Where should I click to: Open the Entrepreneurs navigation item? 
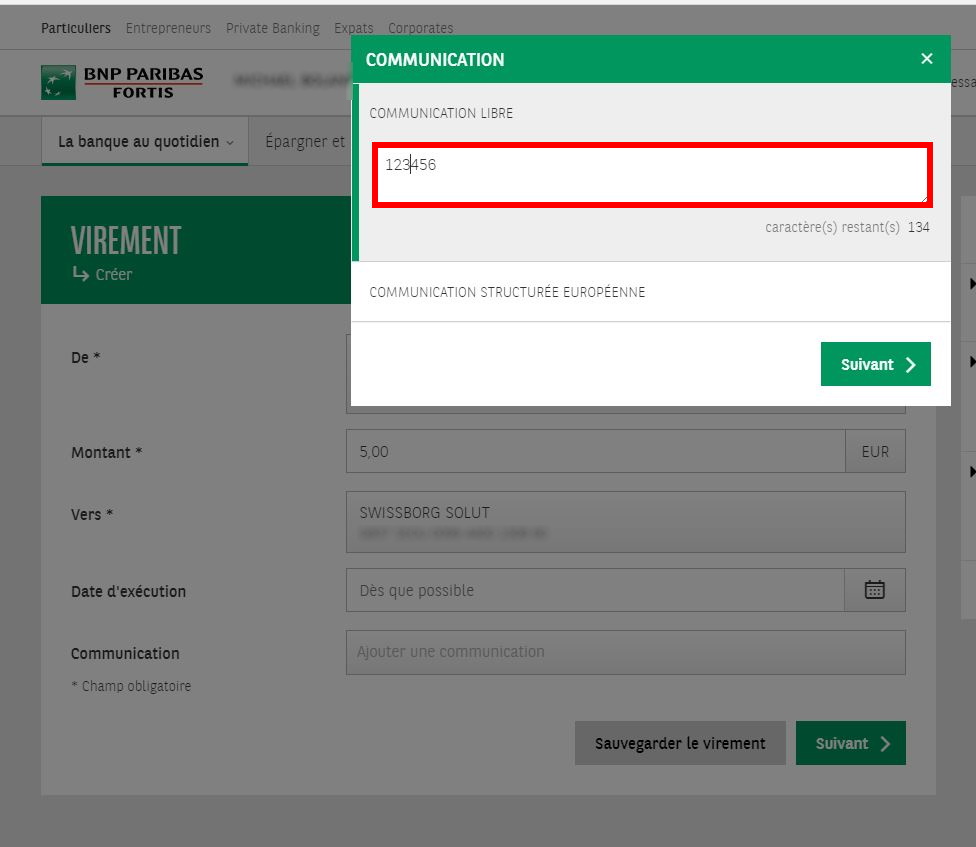[x=168, y=28]
